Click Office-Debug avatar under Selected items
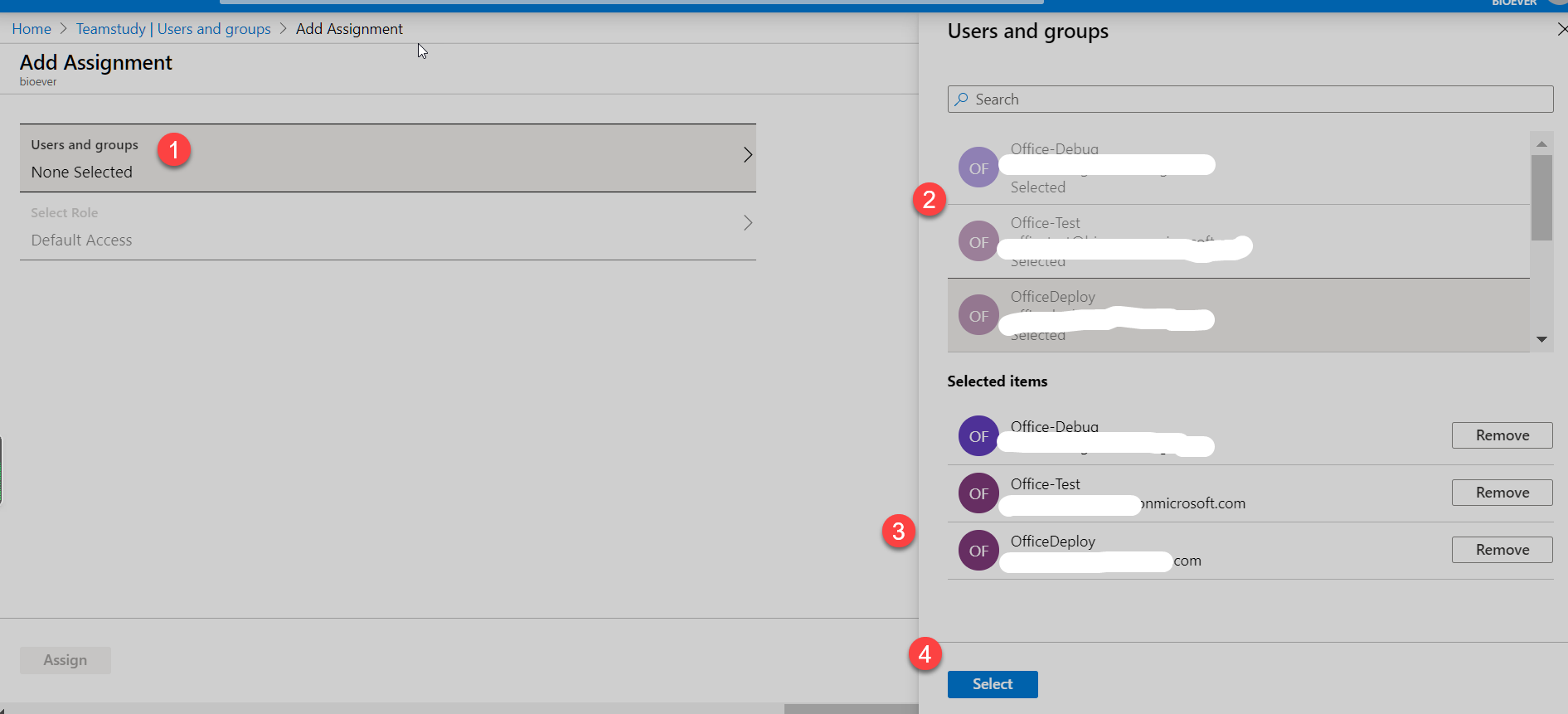This screenshot has width=1568, height=714. (978, 436)
